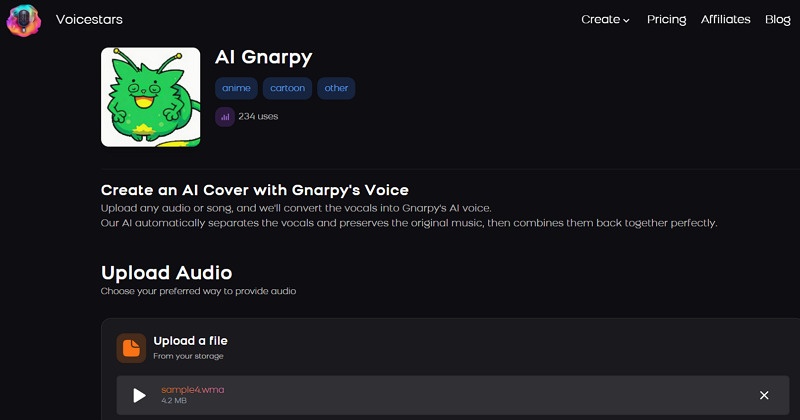Viewport: 800px width, 420px height.
Task: Open the Voicestars home link text
Action: 89,19
